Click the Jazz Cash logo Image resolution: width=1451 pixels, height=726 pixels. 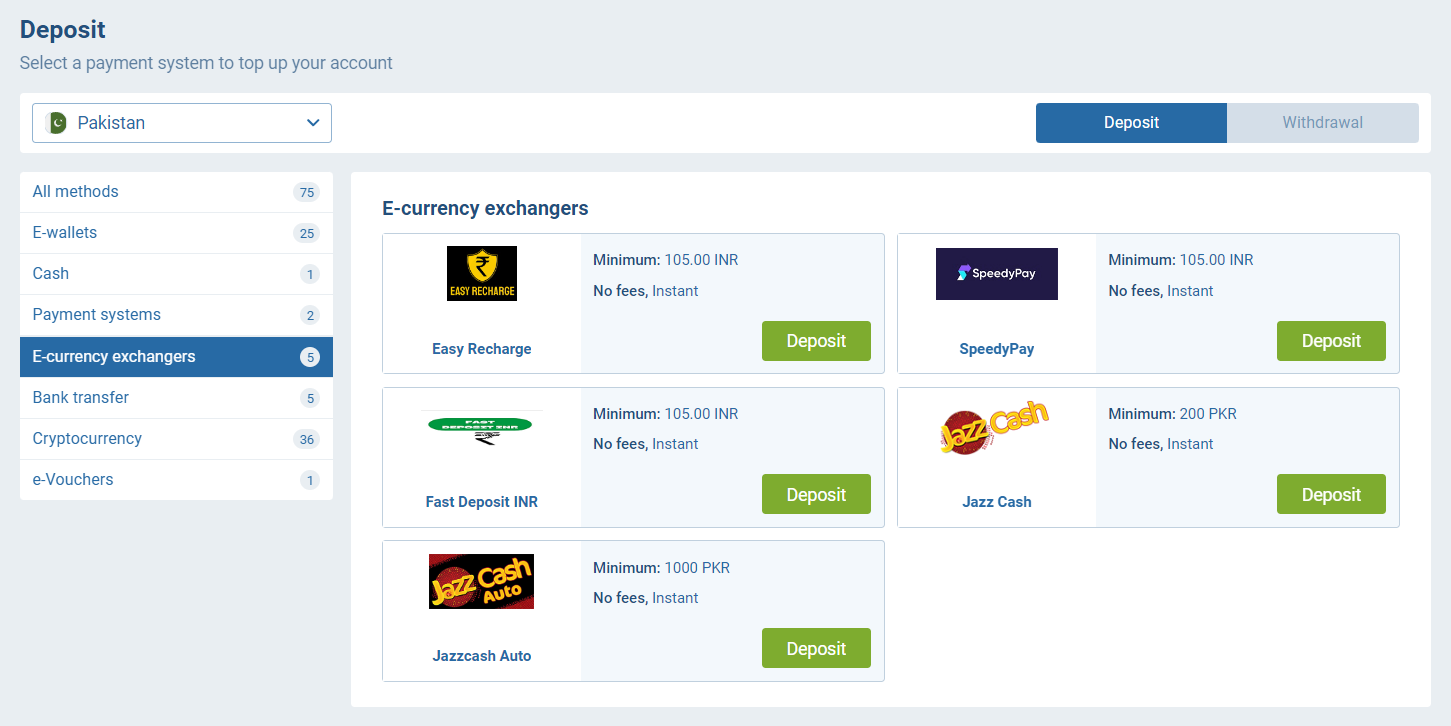pos(994,427)
